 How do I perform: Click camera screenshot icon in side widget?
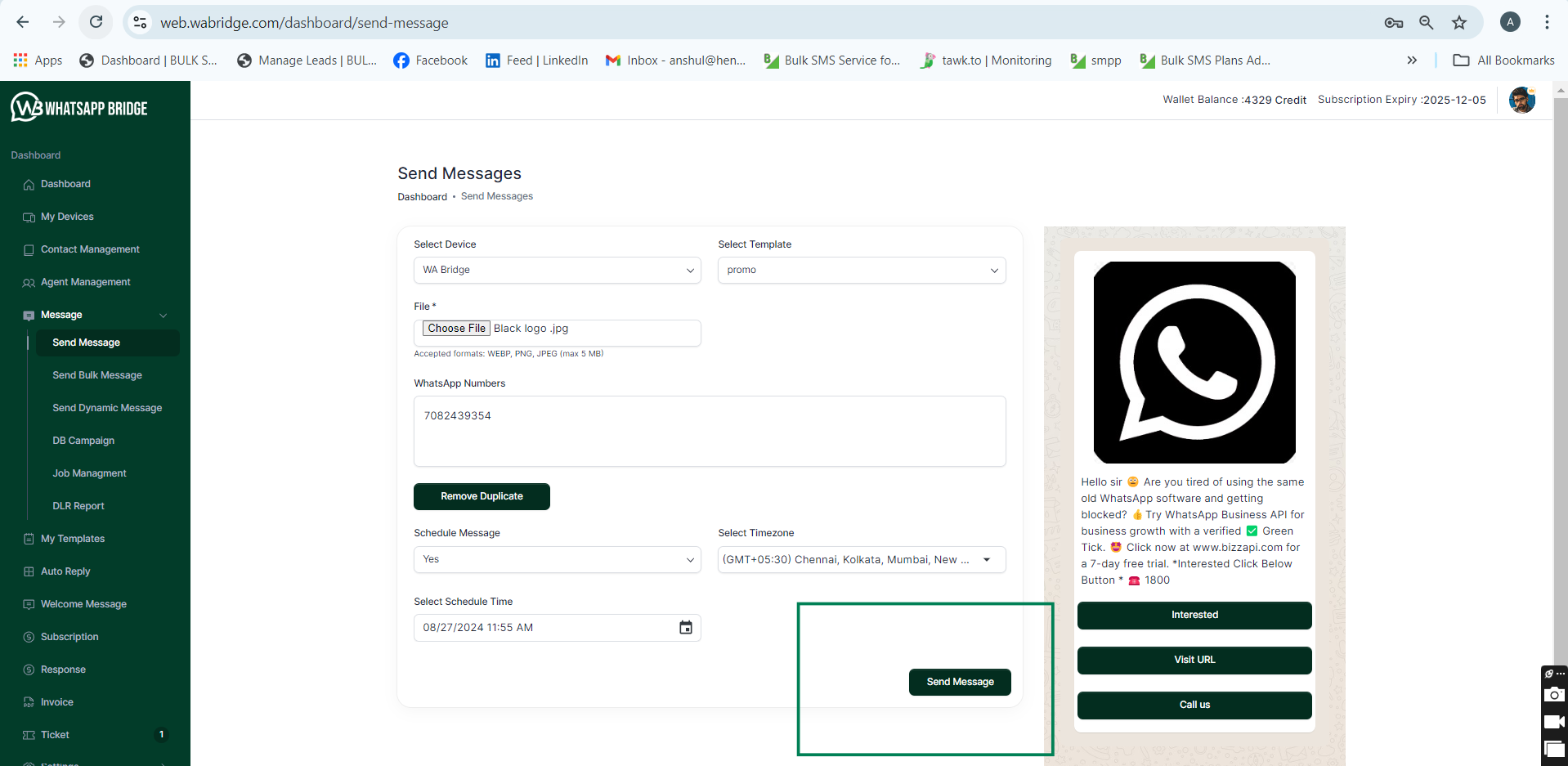[1554, 695]
